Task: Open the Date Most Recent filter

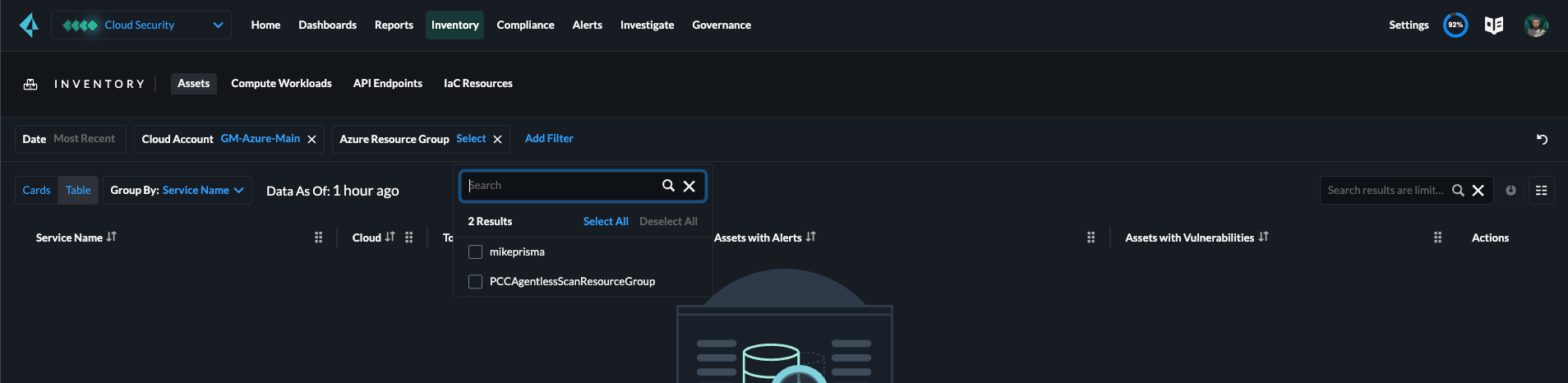Action: (x=70, y=140)
